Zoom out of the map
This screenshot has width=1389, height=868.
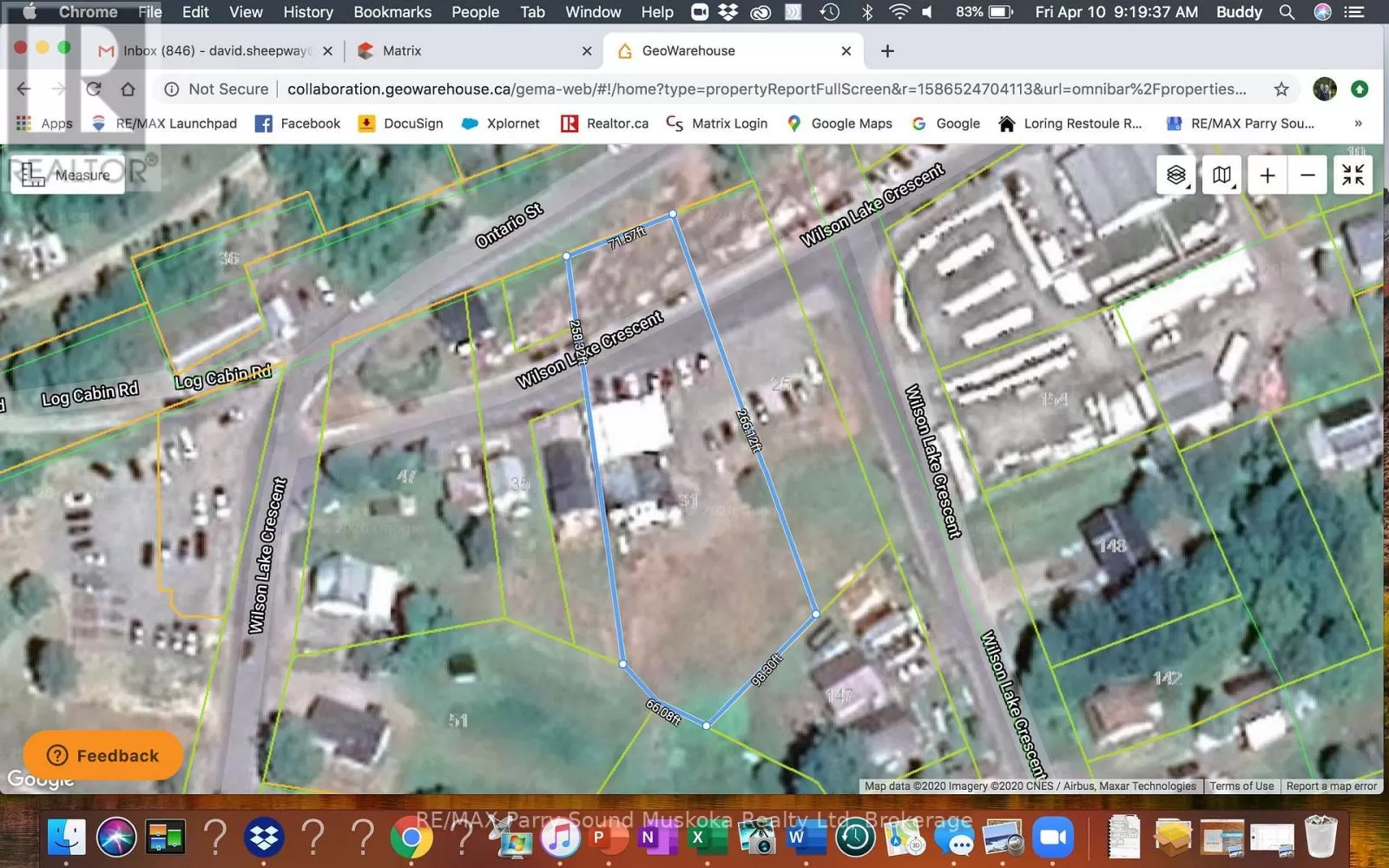(1307, 175)
